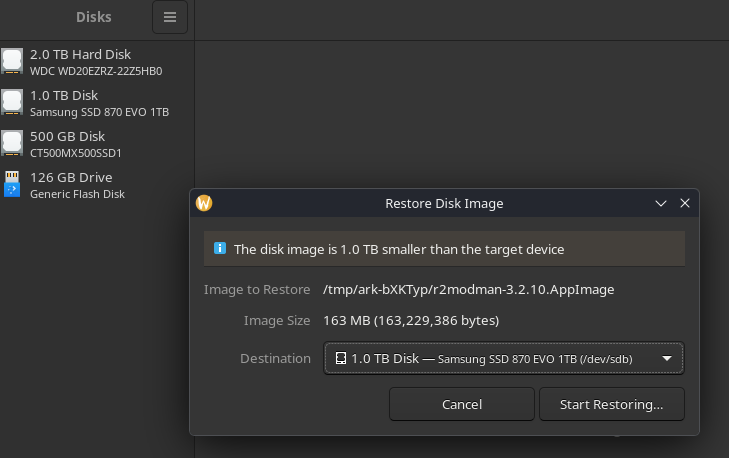Click the Image to Restore label
Screen dimensions: 729x458
point(257,290)
